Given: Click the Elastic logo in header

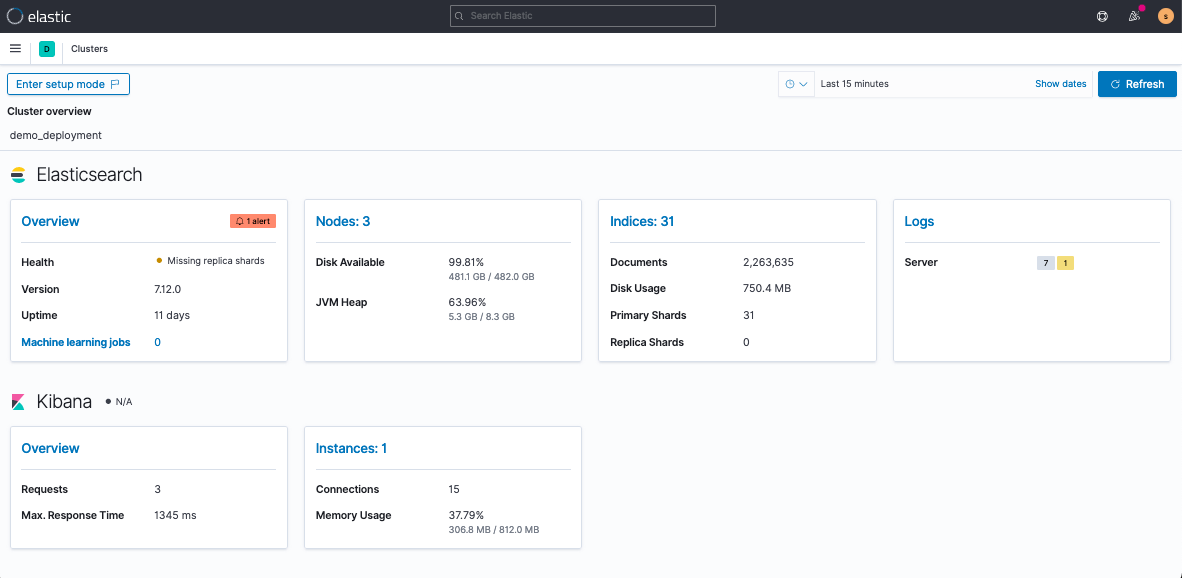Looking at the screenshot, I should (38, 16).
